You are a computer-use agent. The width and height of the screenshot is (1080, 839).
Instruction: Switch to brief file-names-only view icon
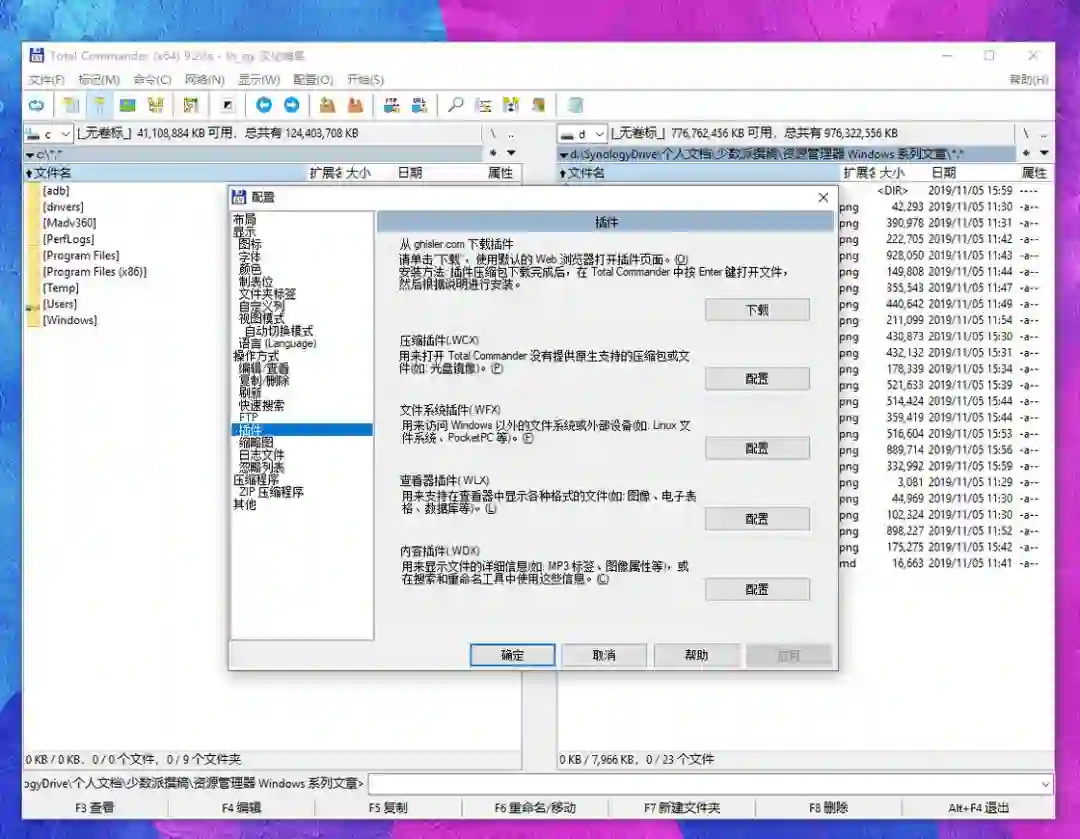(70, 105)
